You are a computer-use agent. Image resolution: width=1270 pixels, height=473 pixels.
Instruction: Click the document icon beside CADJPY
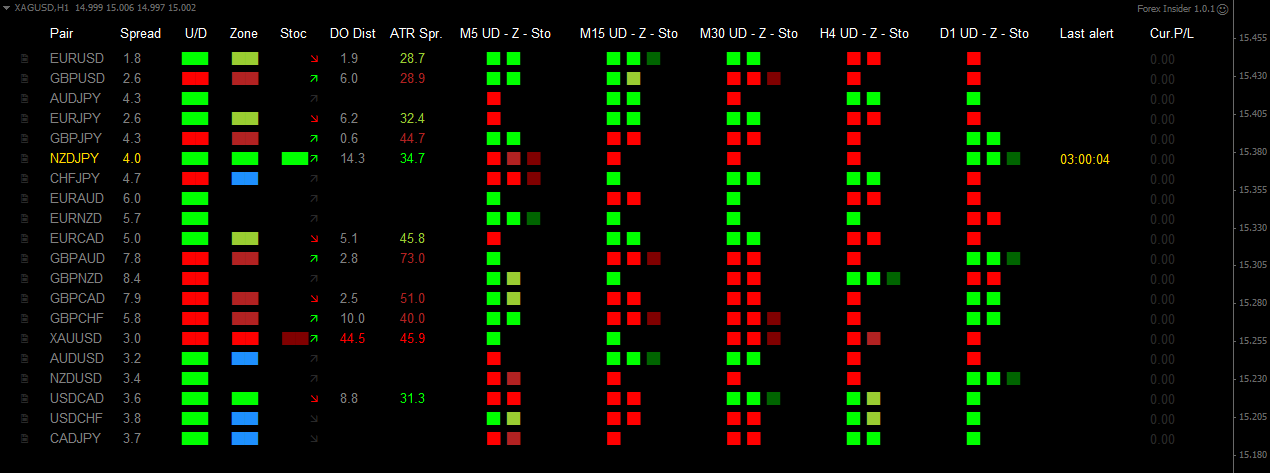pyautogui.click(x=25, y=439)
